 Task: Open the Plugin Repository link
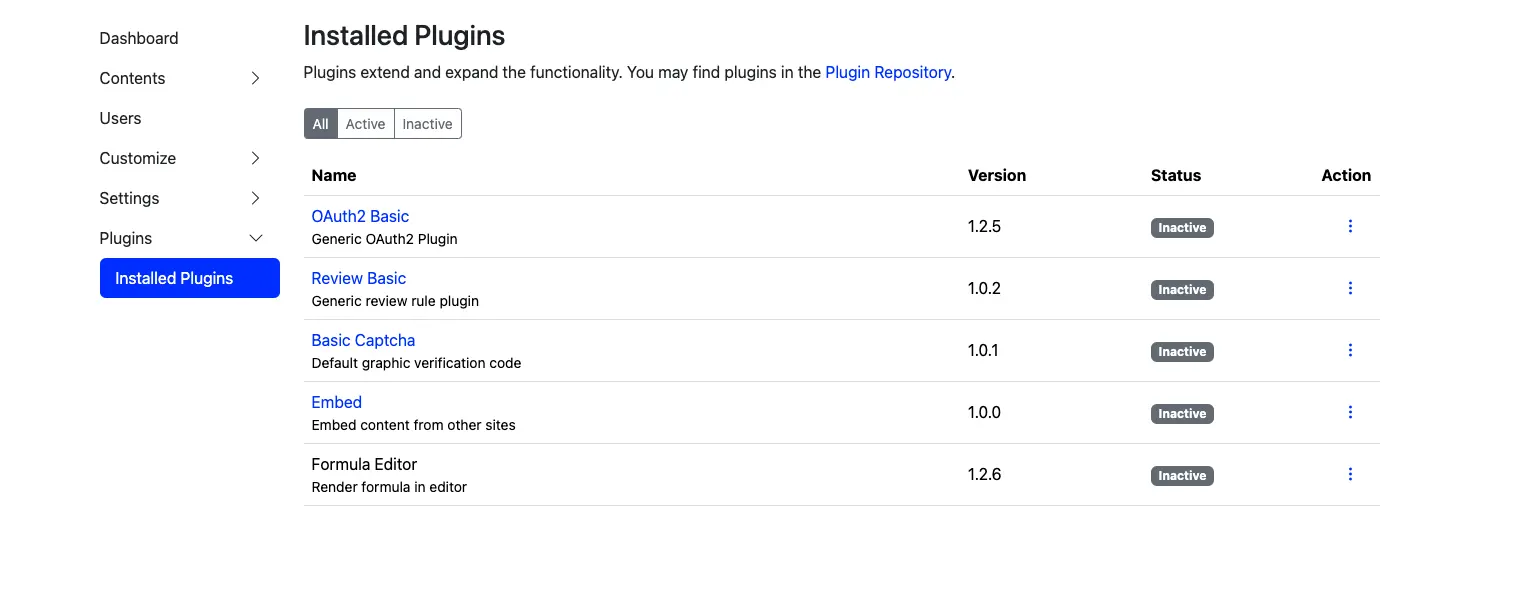click(888, 72)
